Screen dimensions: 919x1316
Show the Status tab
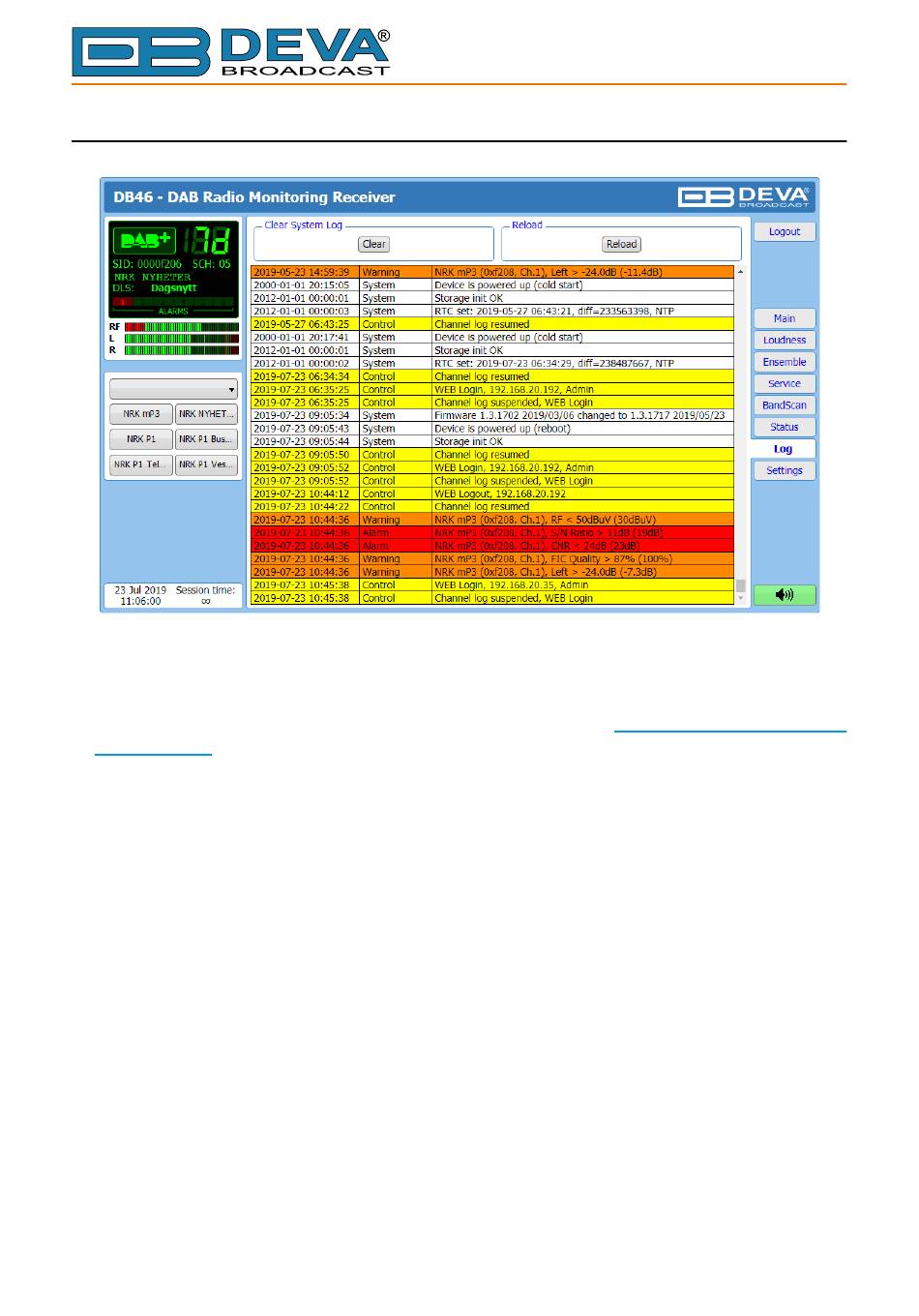pos(785,427)
